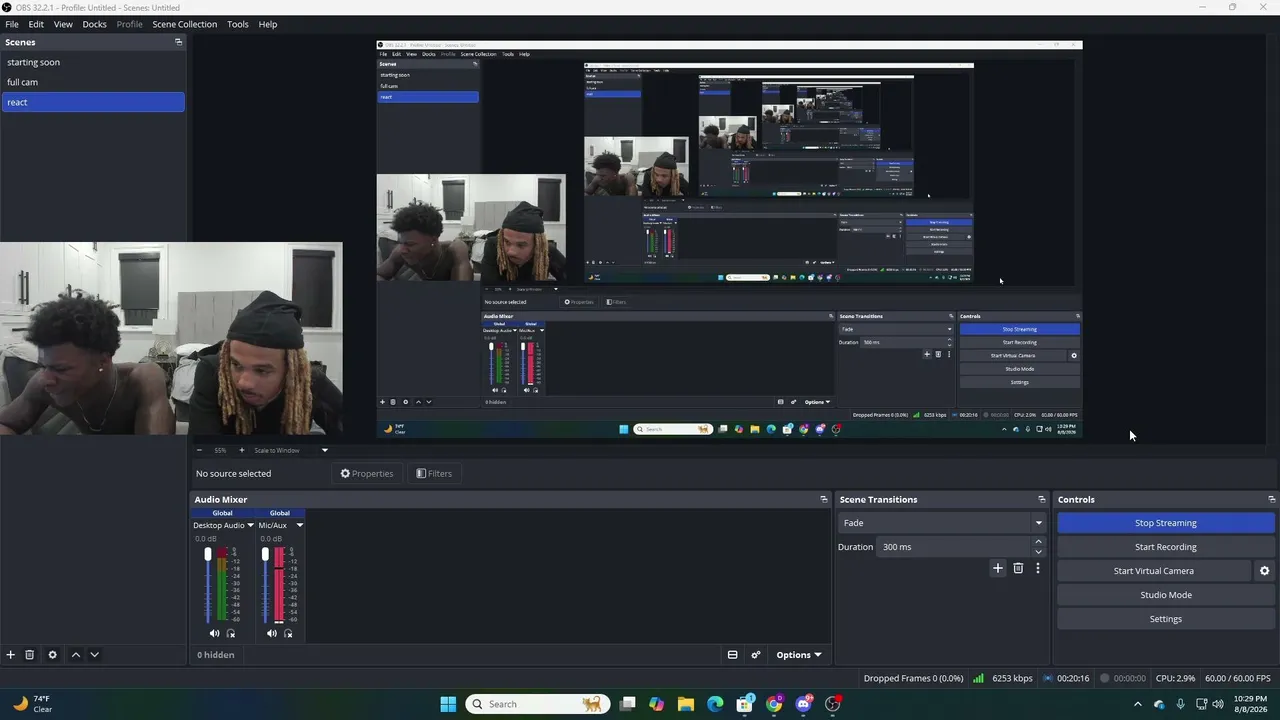Open the Windows Start menu
This screenshot has width=1280, height=720.
[x=448, y=704]
